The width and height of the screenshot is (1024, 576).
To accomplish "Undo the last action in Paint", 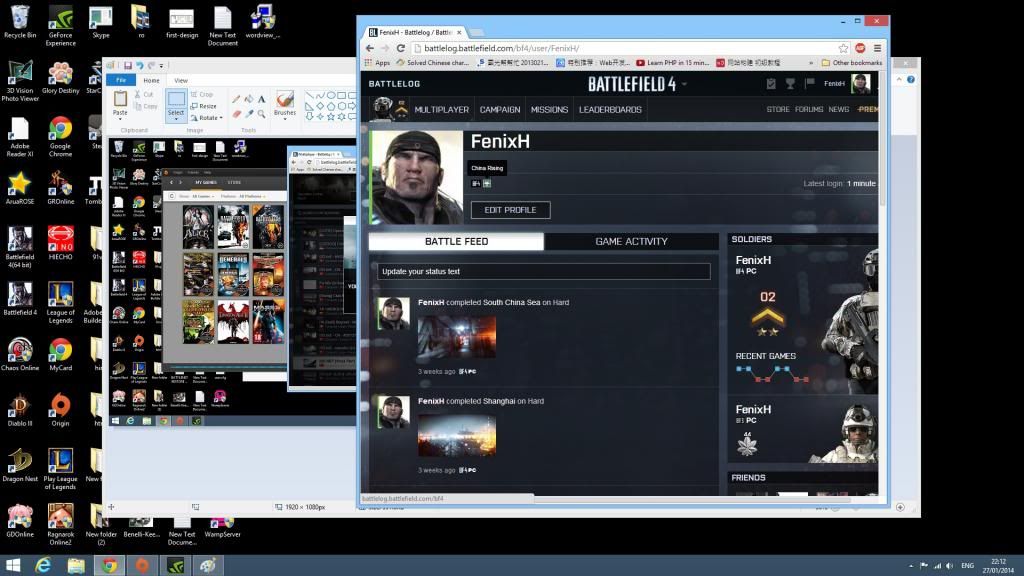I will 139,65.
